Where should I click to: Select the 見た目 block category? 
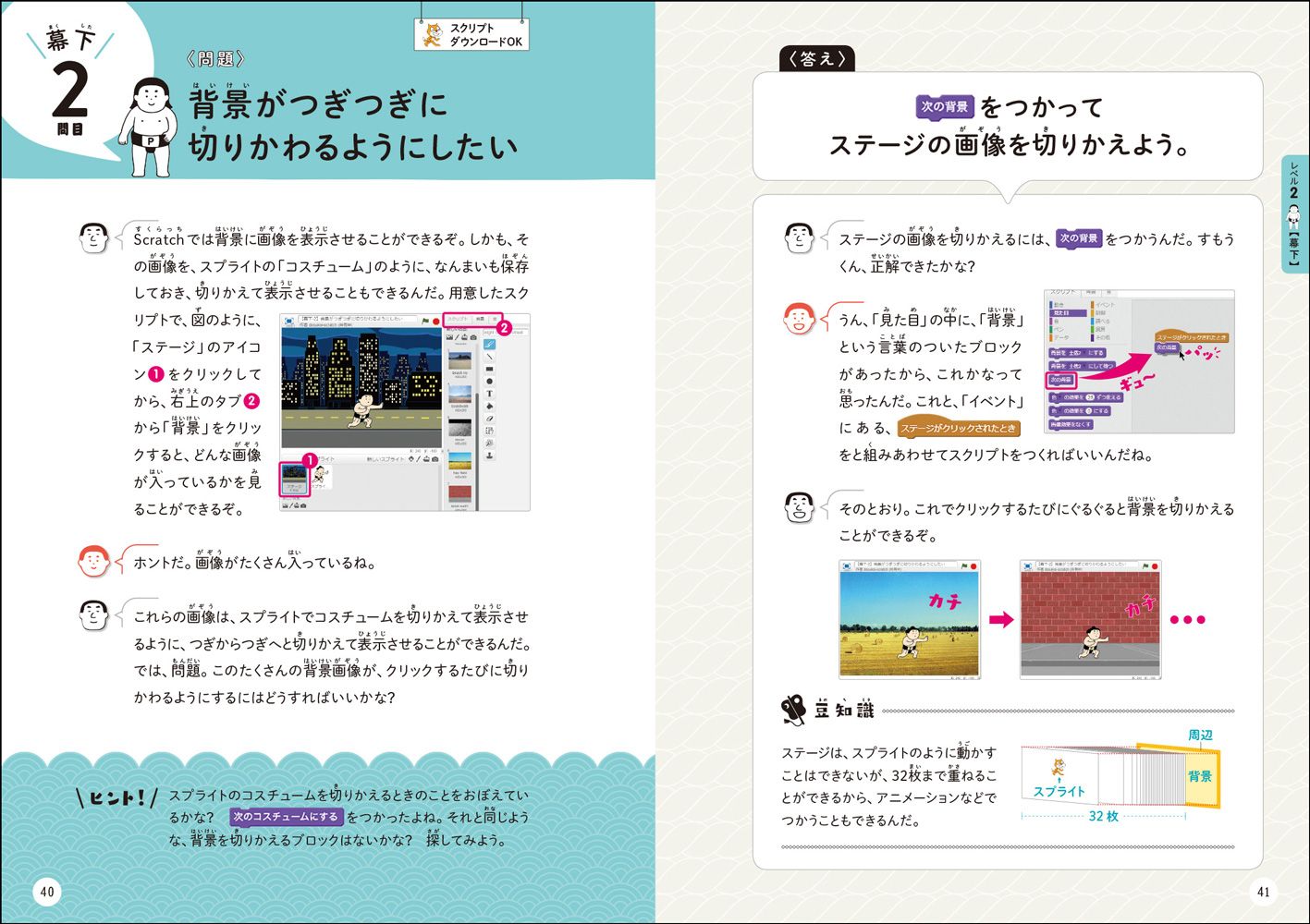coord(1068,313)
